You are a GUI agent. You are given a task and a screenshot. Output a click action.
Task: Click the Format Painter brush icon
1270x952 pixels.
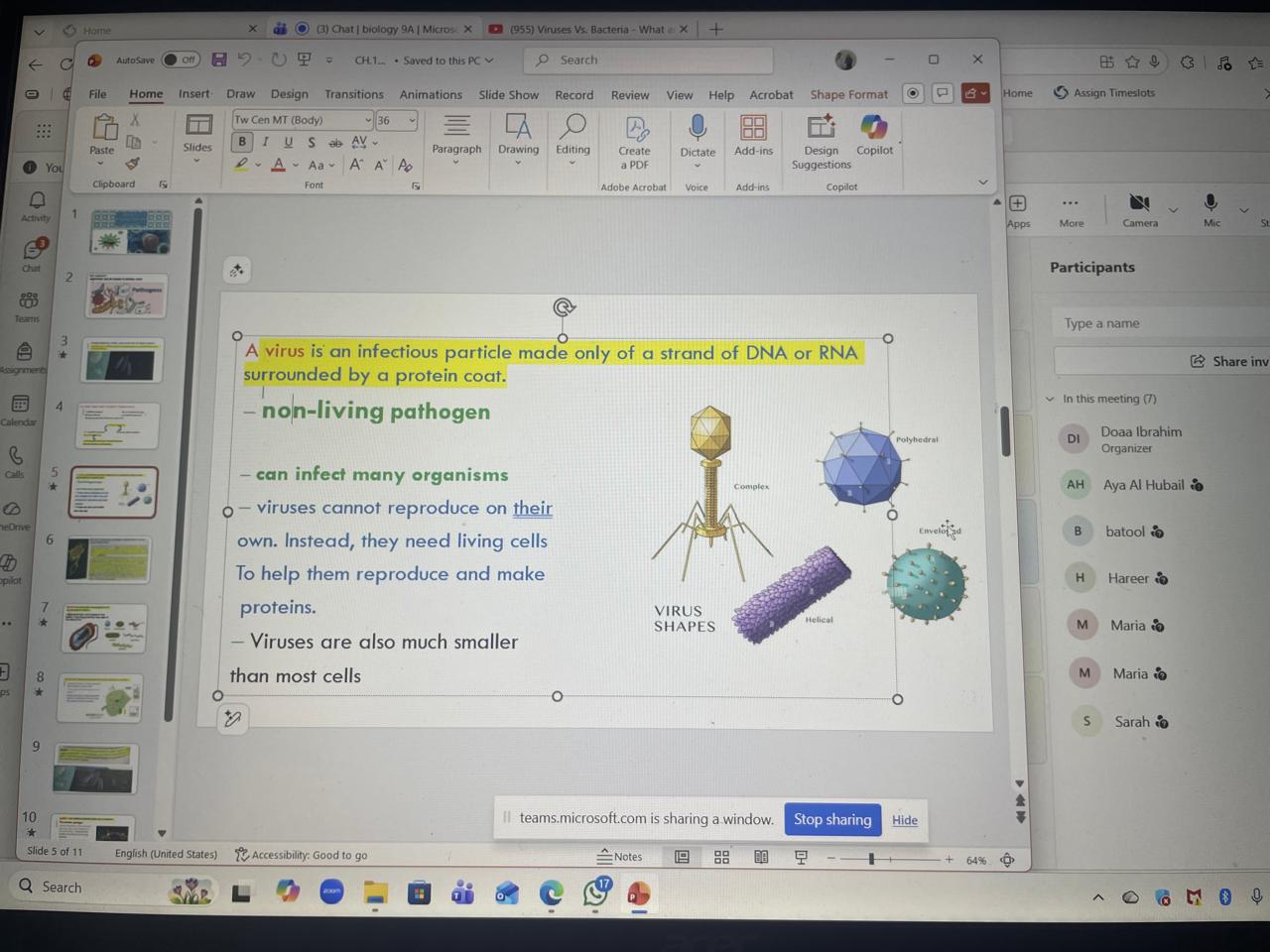pyautogui.click(x=133, y=164)
